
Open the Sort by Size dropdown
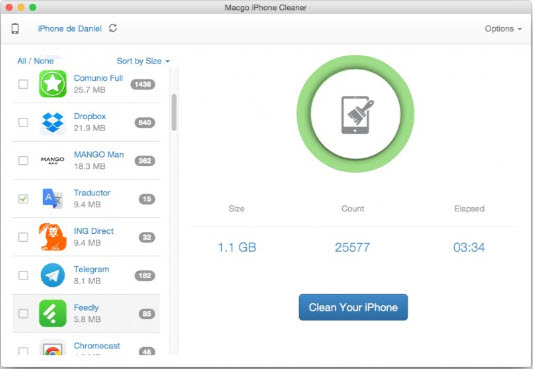143,61
